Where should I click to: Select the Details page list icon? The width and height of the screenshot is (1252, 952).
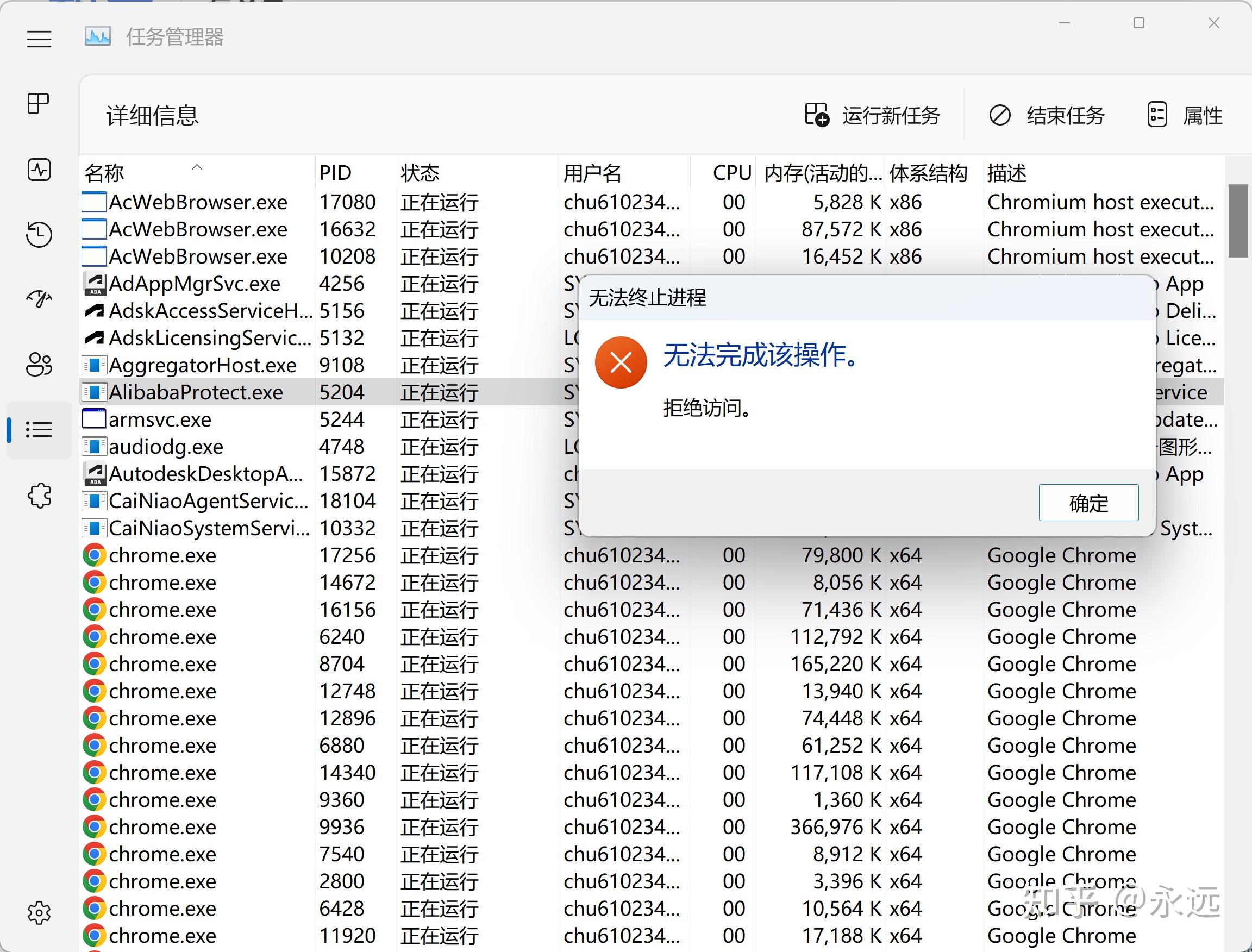click(x=39, y=429)
